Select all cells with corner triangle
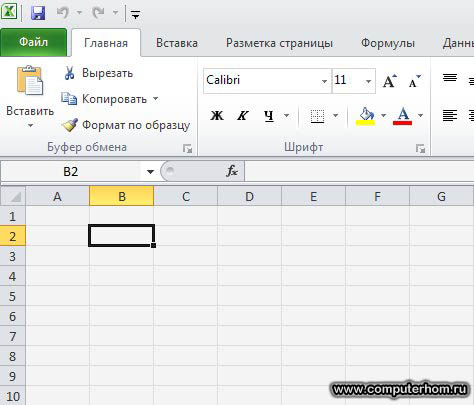This screenshot has width=474, height=405. [x=13, y=196]
